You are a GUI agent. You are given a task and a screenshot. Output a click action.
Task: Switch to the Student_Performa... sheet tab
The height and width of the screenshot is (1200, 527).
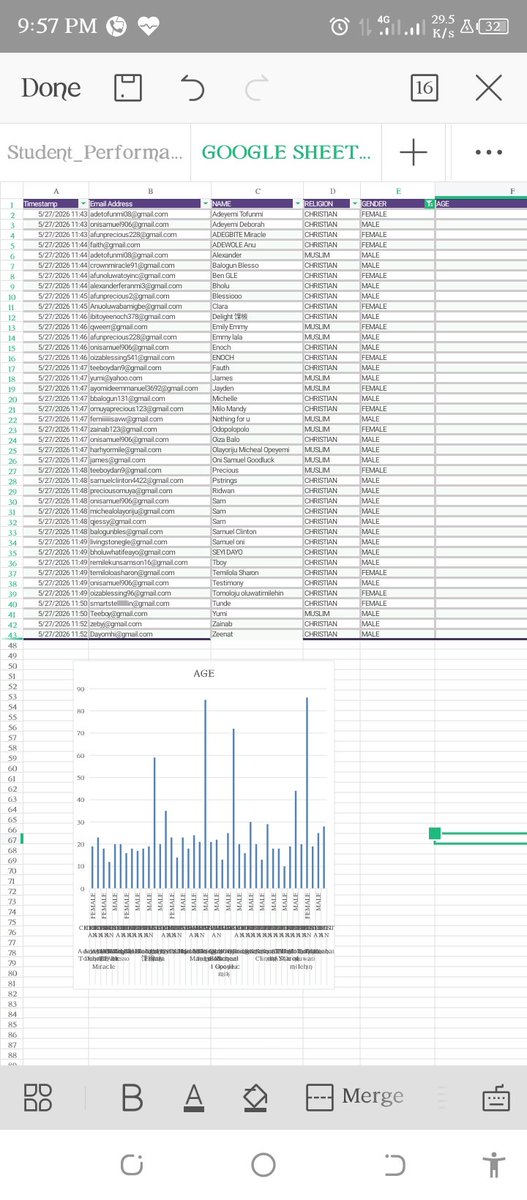point(95,152)
